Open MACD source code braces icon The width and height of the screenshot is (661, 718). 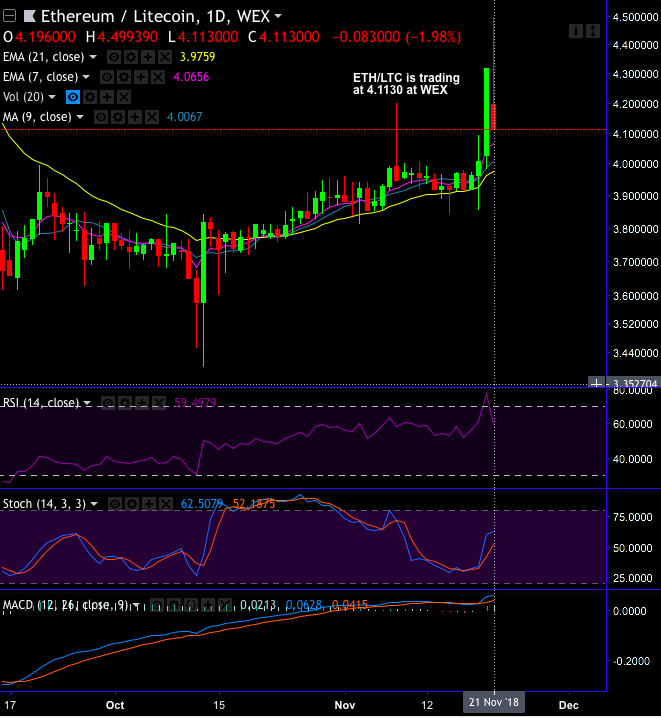tap(191, 605)
